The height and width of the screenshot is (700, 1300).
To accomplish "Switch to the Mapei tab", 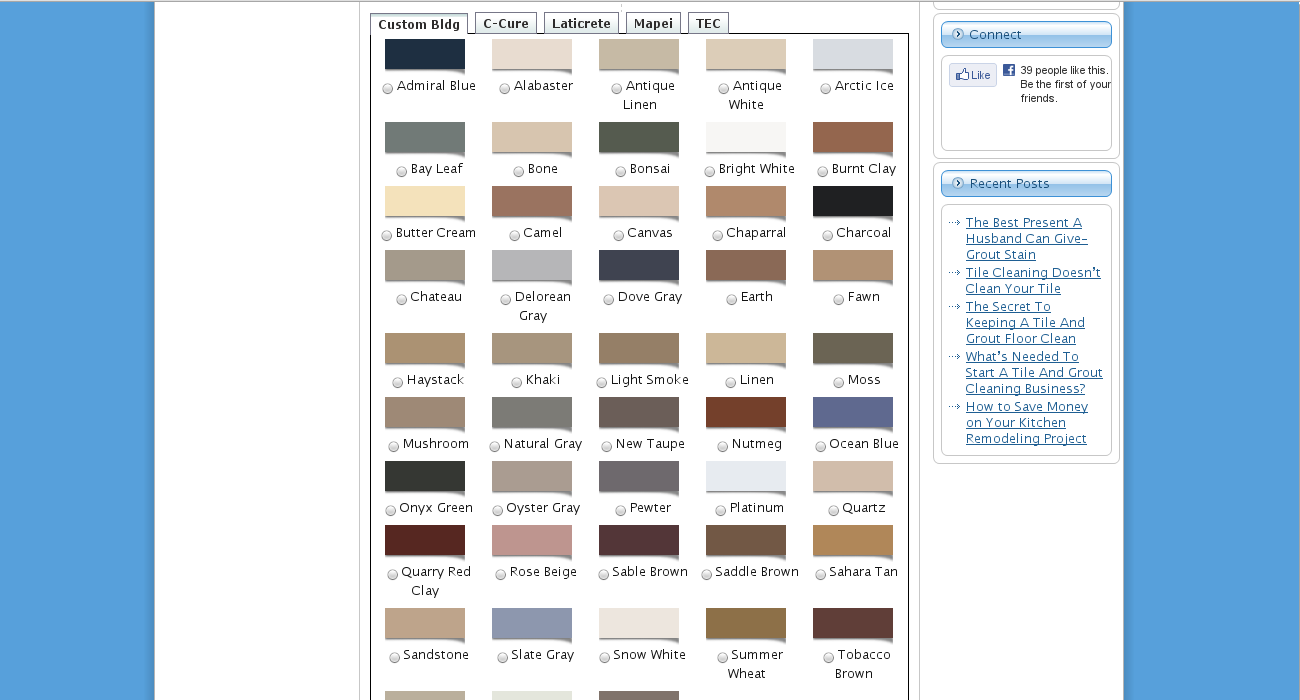I will coord(653,24).
